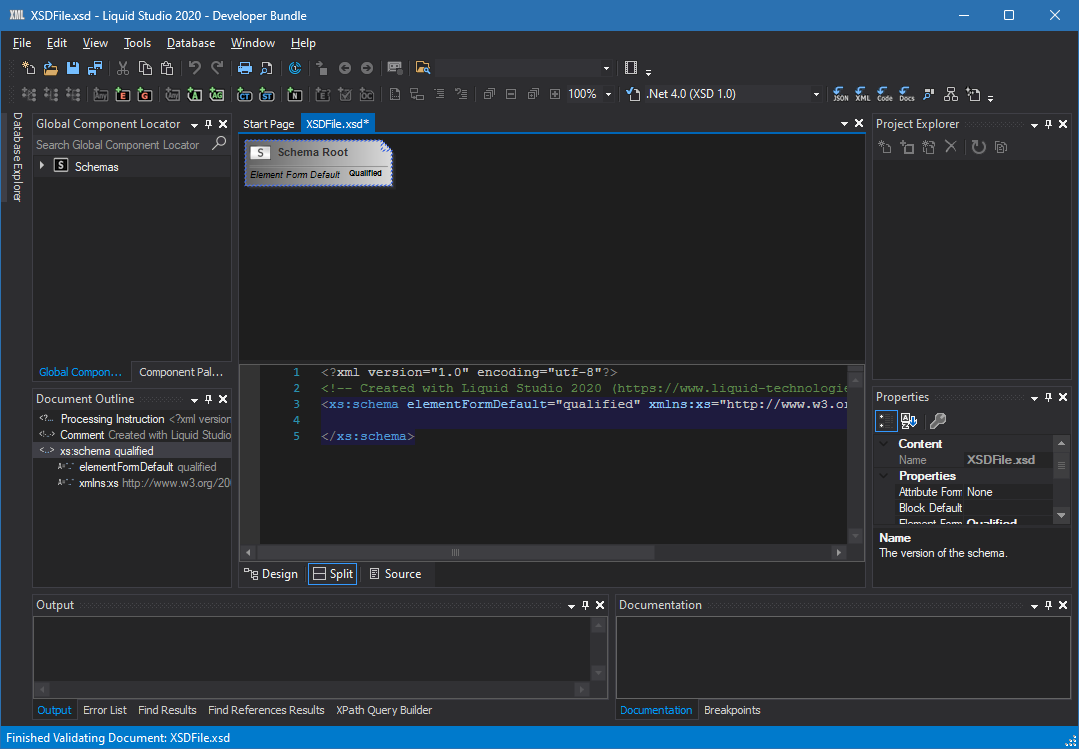Open the Output panel options dropdown

click(572, 606)
